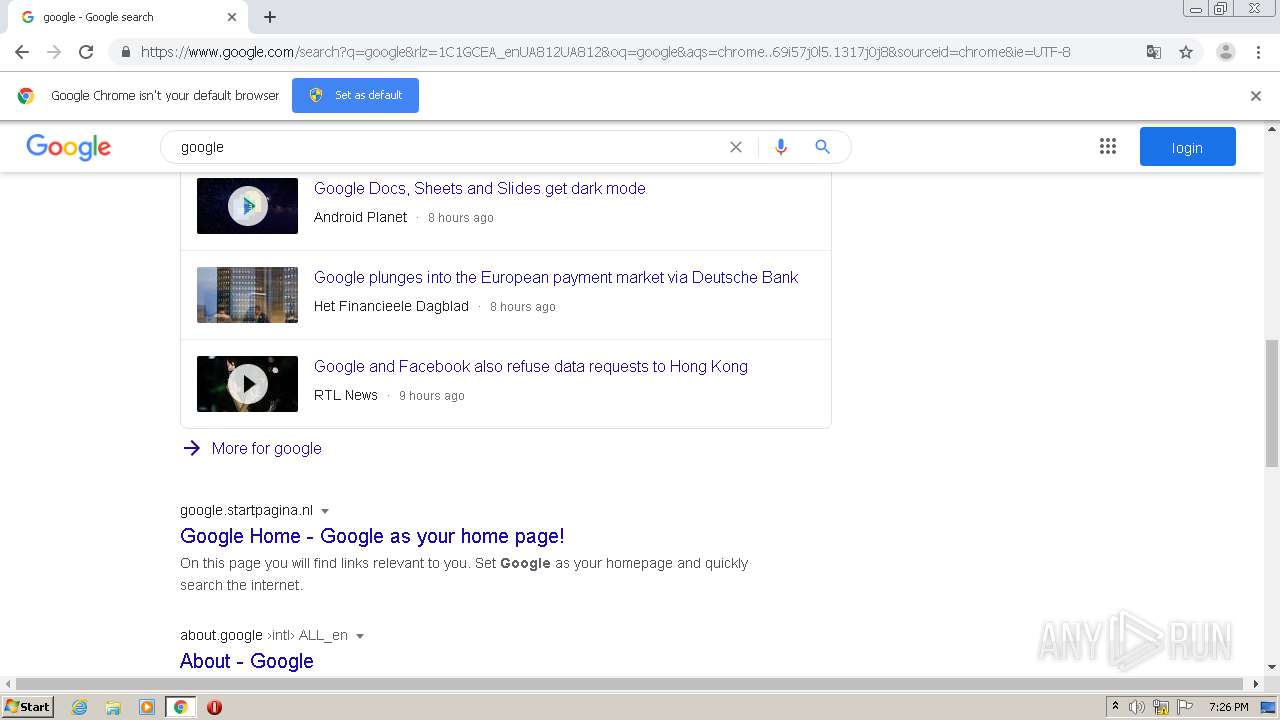Click the vertical scrollbar thumb
This screenshot has height=720, width=1280.
(x=1272, y=403)
